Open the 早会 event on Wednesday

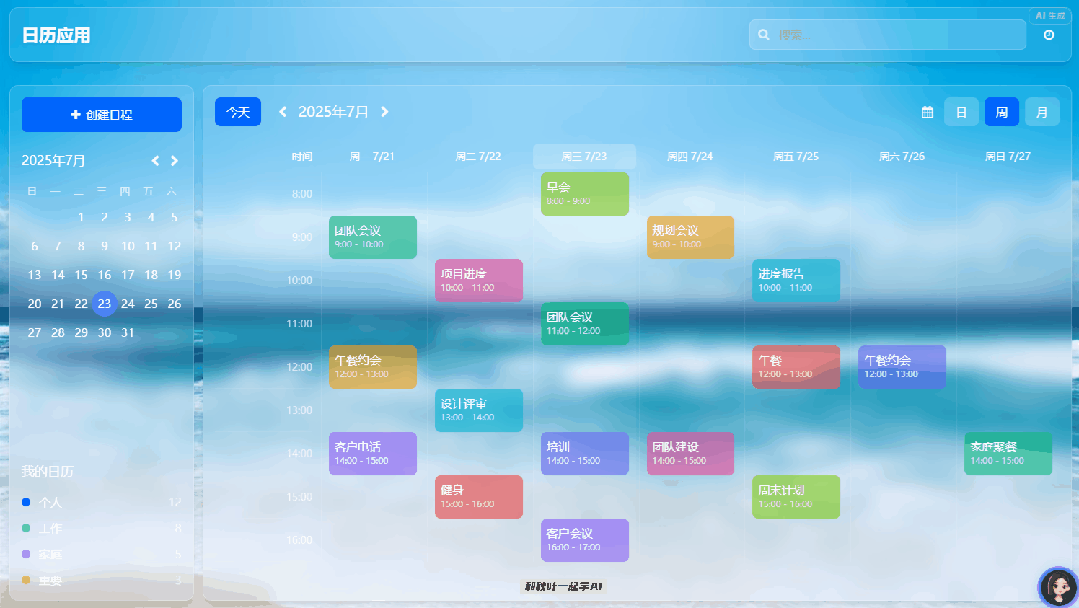pyautogui.click(x=585, y=193)
